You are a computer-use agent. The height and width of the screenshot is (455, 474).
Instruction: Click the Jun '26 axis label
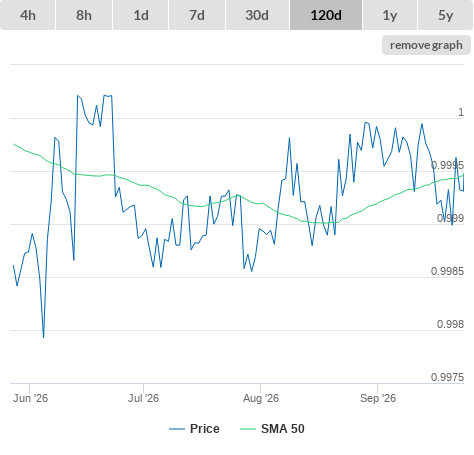pyautogui.click(x=30, y=398)
